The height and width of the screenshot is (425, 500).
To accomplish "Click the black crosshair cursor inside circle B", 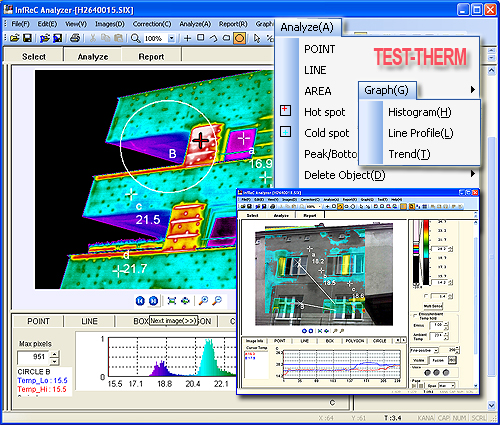I will [x=200, y=140].
